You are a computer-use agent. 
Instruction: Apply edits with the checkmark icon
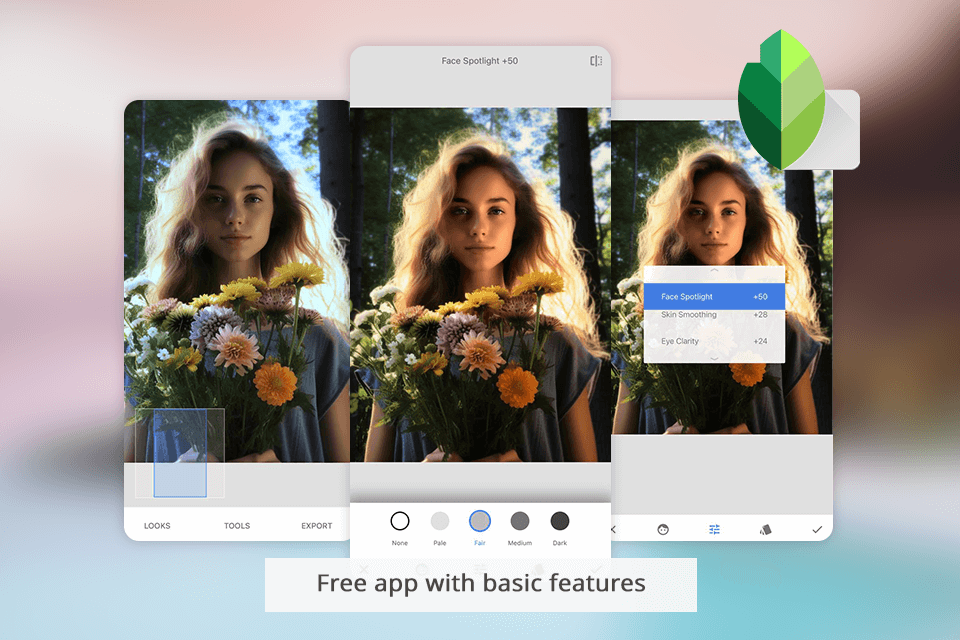pos(817,530)
